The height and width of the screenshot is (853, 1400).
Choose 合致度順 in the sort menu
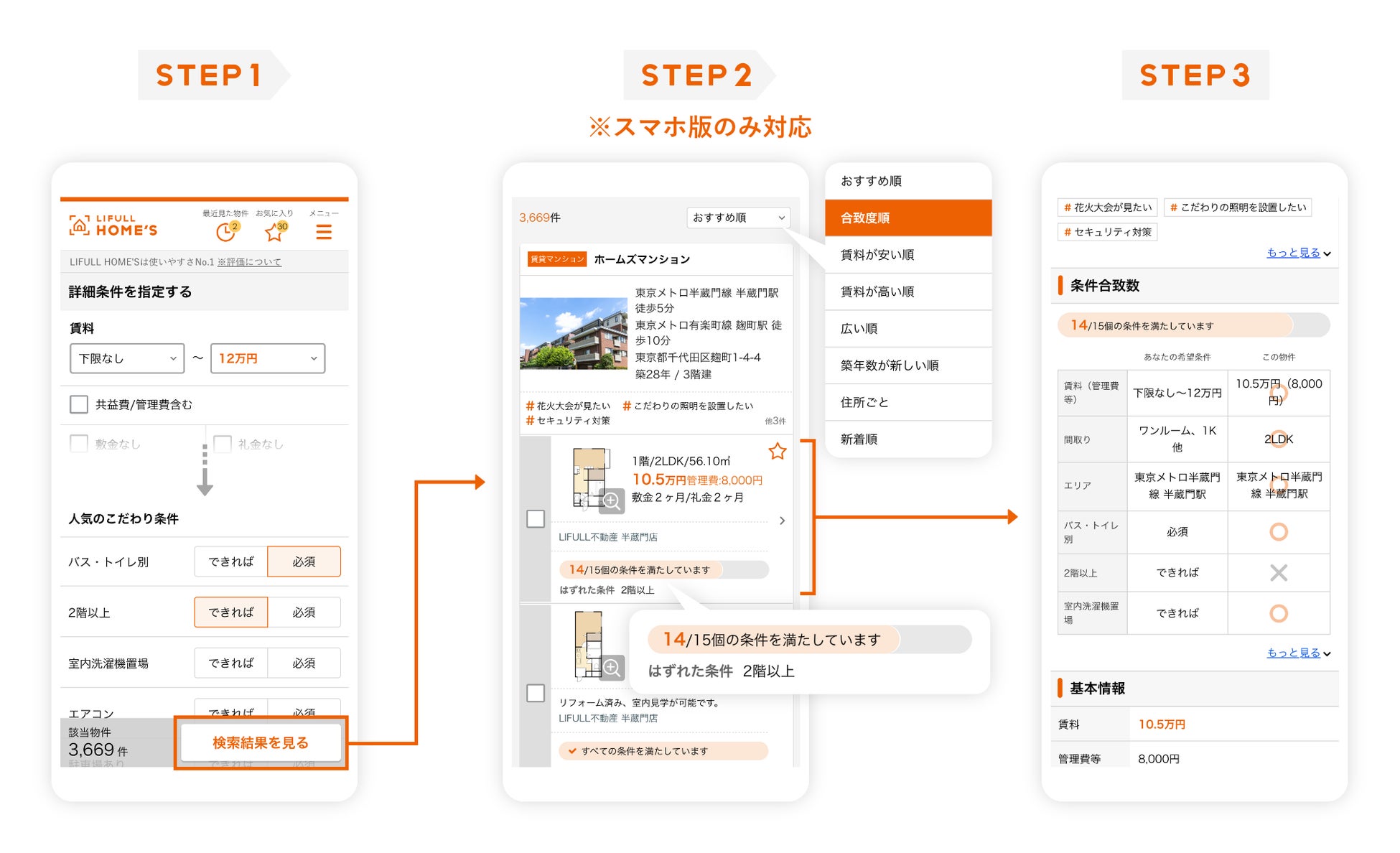[x=907, y=218]
